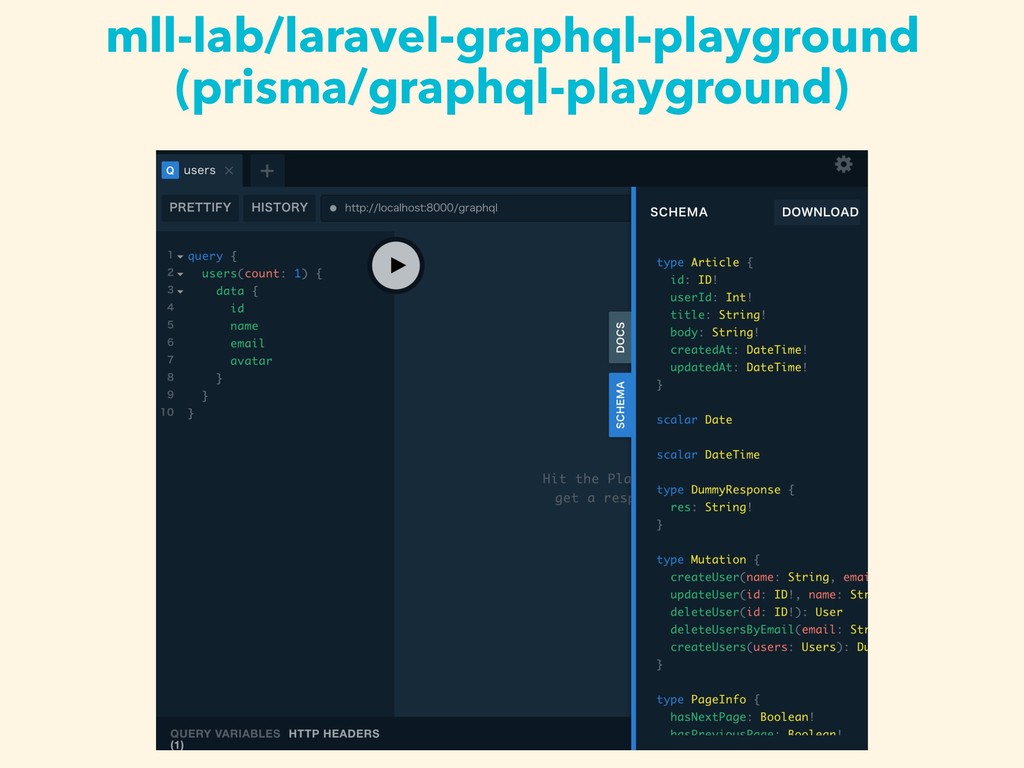Click 'type Article' in schema

[x=698, y=263]
